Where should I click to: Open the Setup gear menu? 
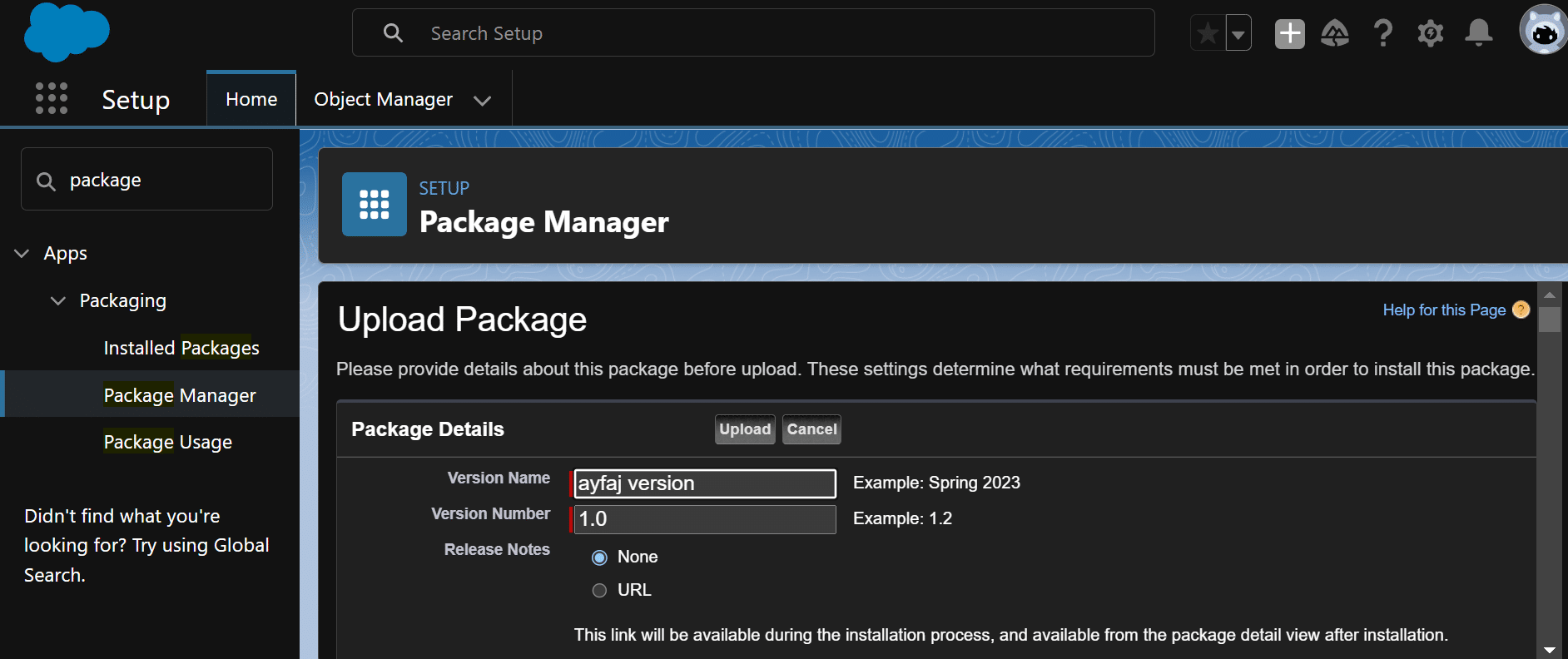pos(1430,33)
